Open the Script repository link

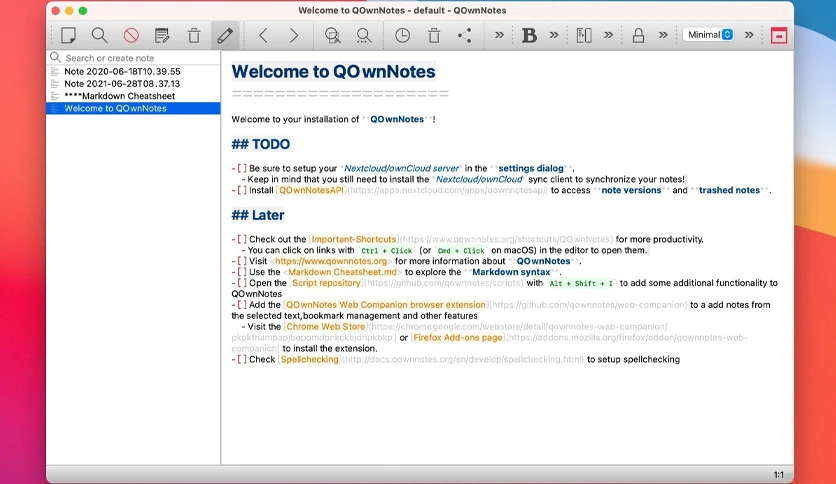[326, 283]
